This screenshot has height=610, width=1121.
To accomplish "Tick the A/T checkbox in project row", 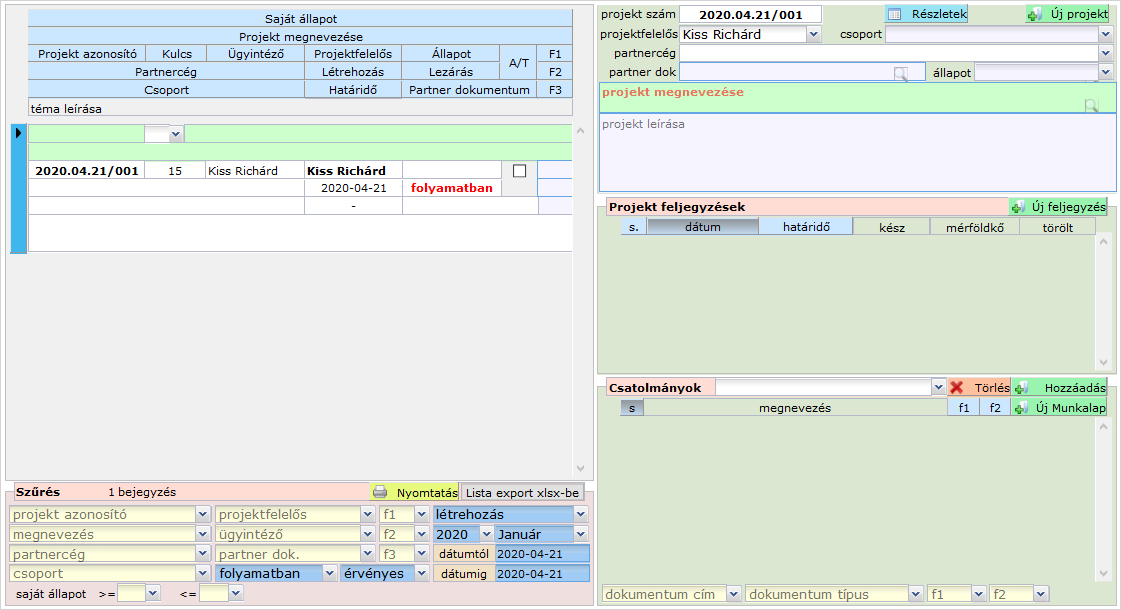I will [519, 171].
